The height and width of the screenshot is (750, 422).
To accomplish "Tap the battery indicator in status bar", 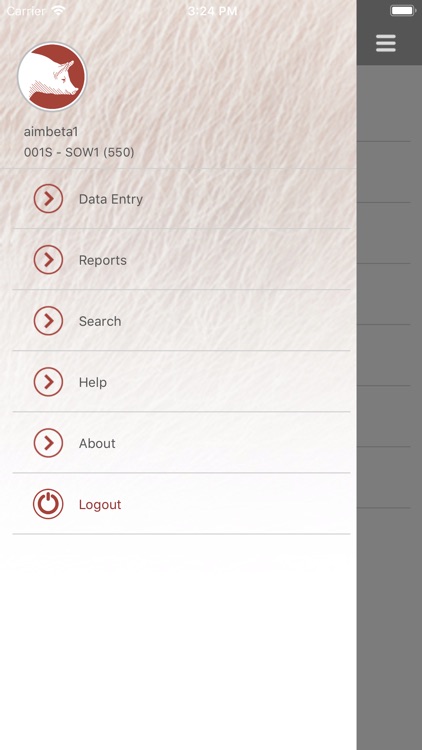I will [x=403, y=11].
